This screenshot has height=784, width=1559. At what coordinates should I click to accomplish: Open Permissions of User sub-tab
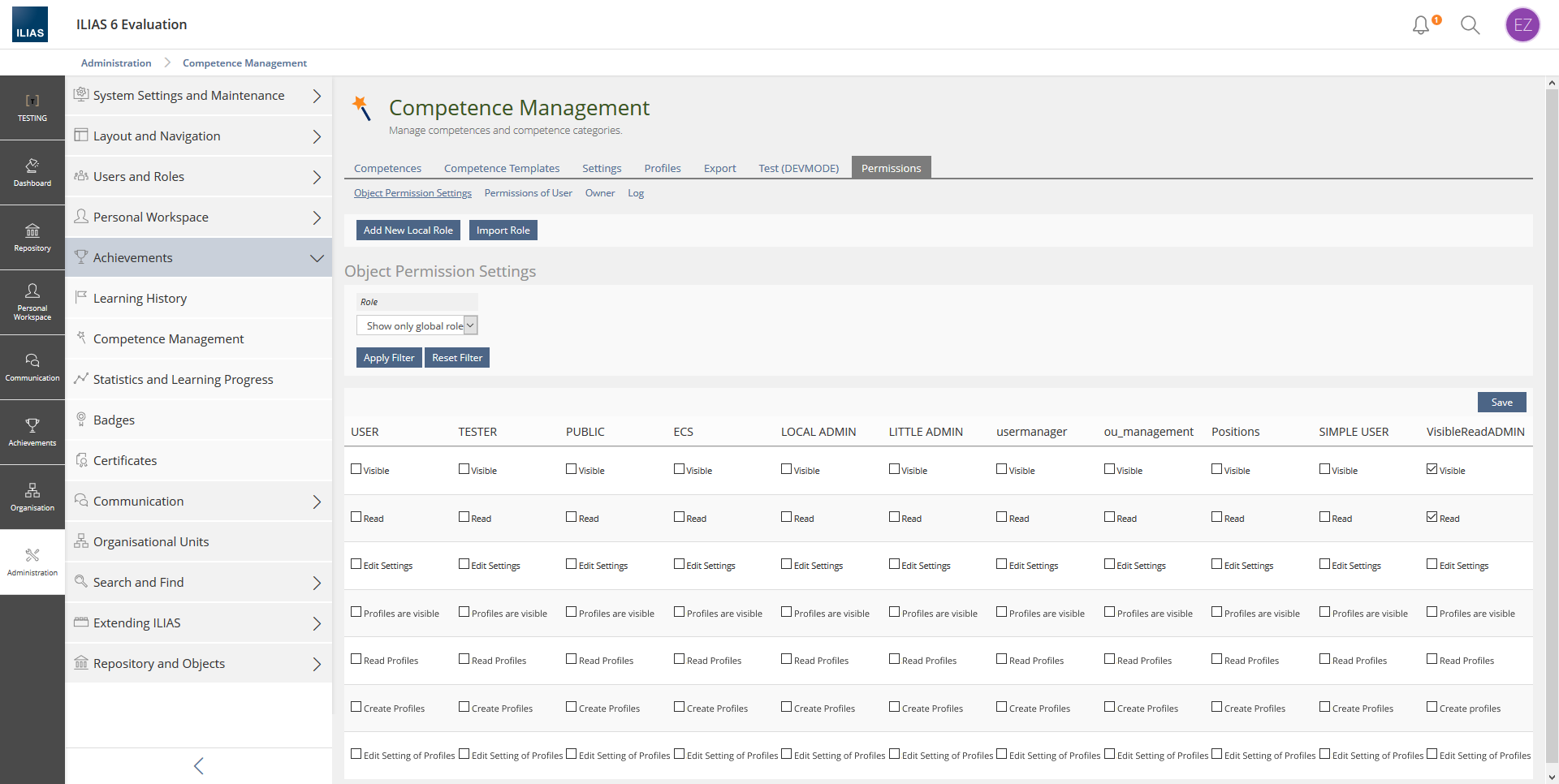pos(528,193)
